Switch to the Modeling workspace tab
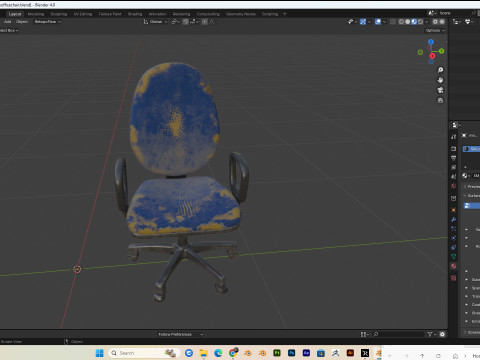480x360 pixels. coord(36,14)
